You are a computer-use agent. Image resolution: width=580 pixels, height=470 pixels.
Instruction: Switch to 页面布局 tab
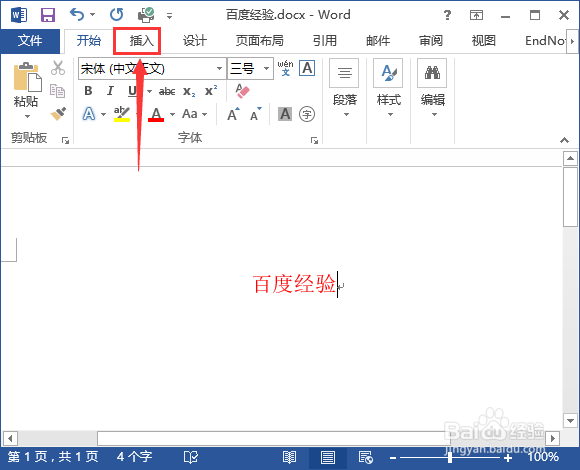click(260, 40)
